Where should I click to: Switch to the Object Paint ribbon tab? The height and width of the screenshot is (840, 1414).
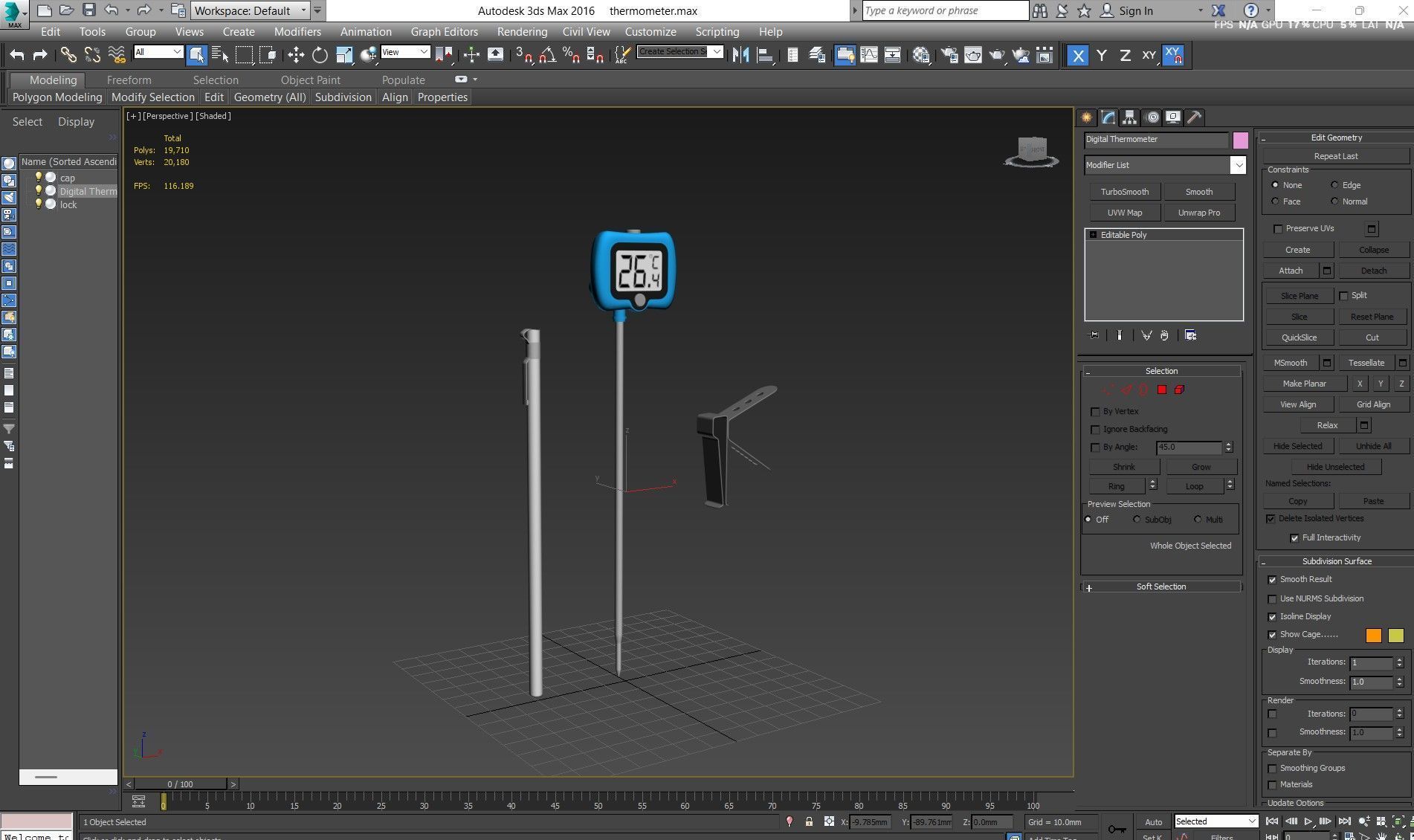click(x=310, y=80)
